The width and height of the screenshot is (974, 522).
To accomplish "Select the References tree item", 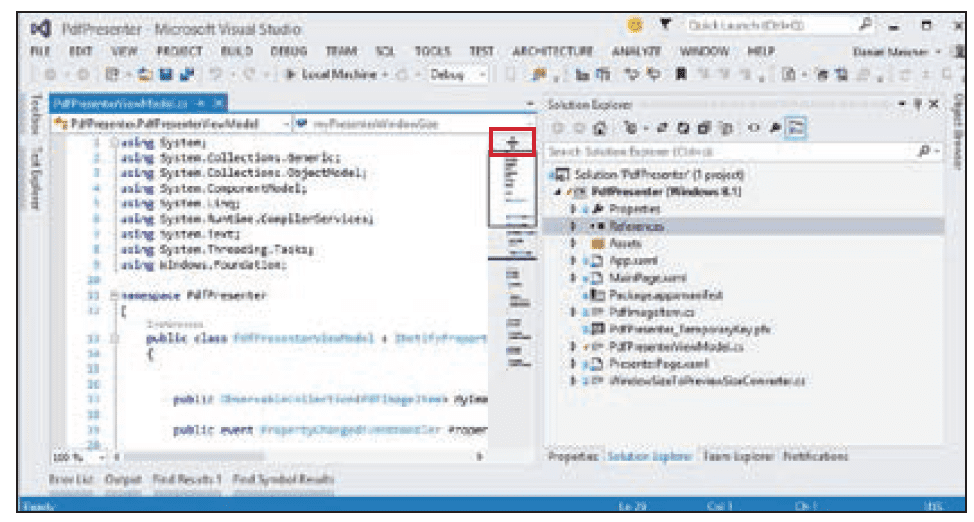I will point(636,226).
